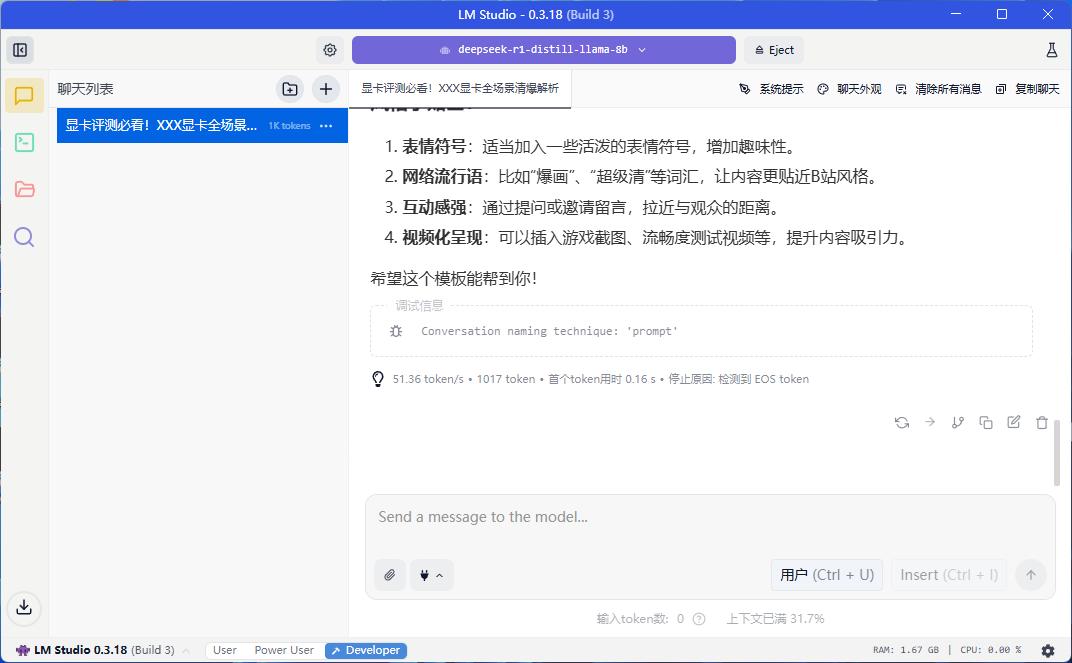Click the 网络流行语 list item

tap(630, 176)
